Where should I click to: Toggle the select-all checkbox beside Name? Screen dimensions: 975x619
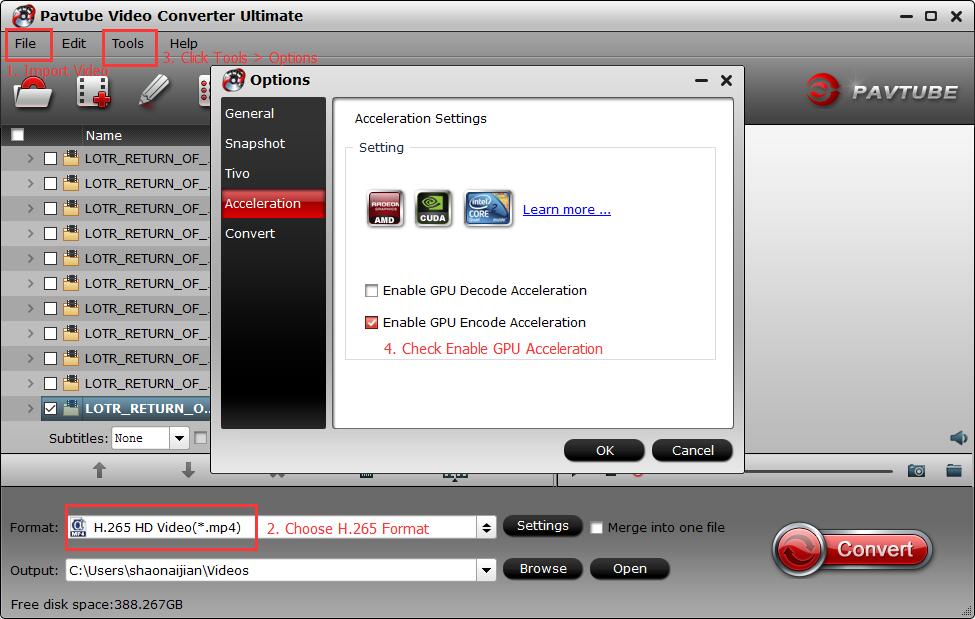[17, 135]
